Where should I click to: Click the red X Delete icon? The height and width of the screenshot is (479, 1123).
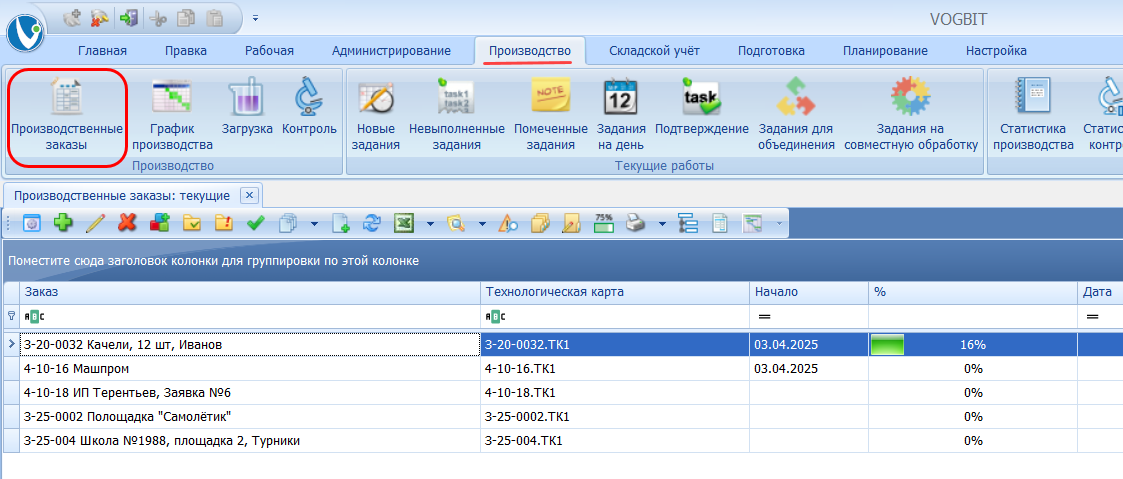click(x=127, y=223)
